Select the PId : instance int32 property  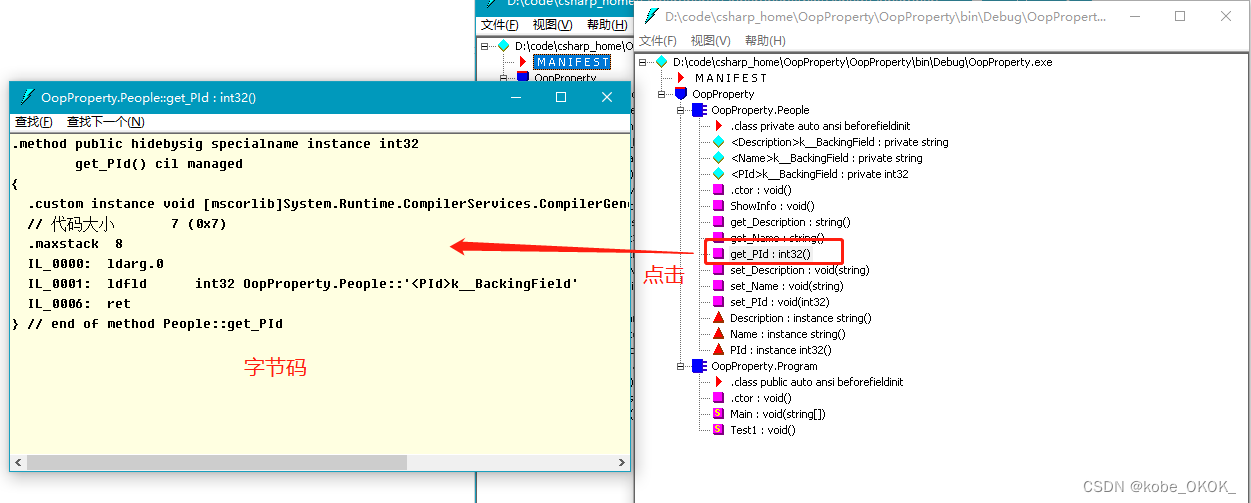(x=780, y=350)
